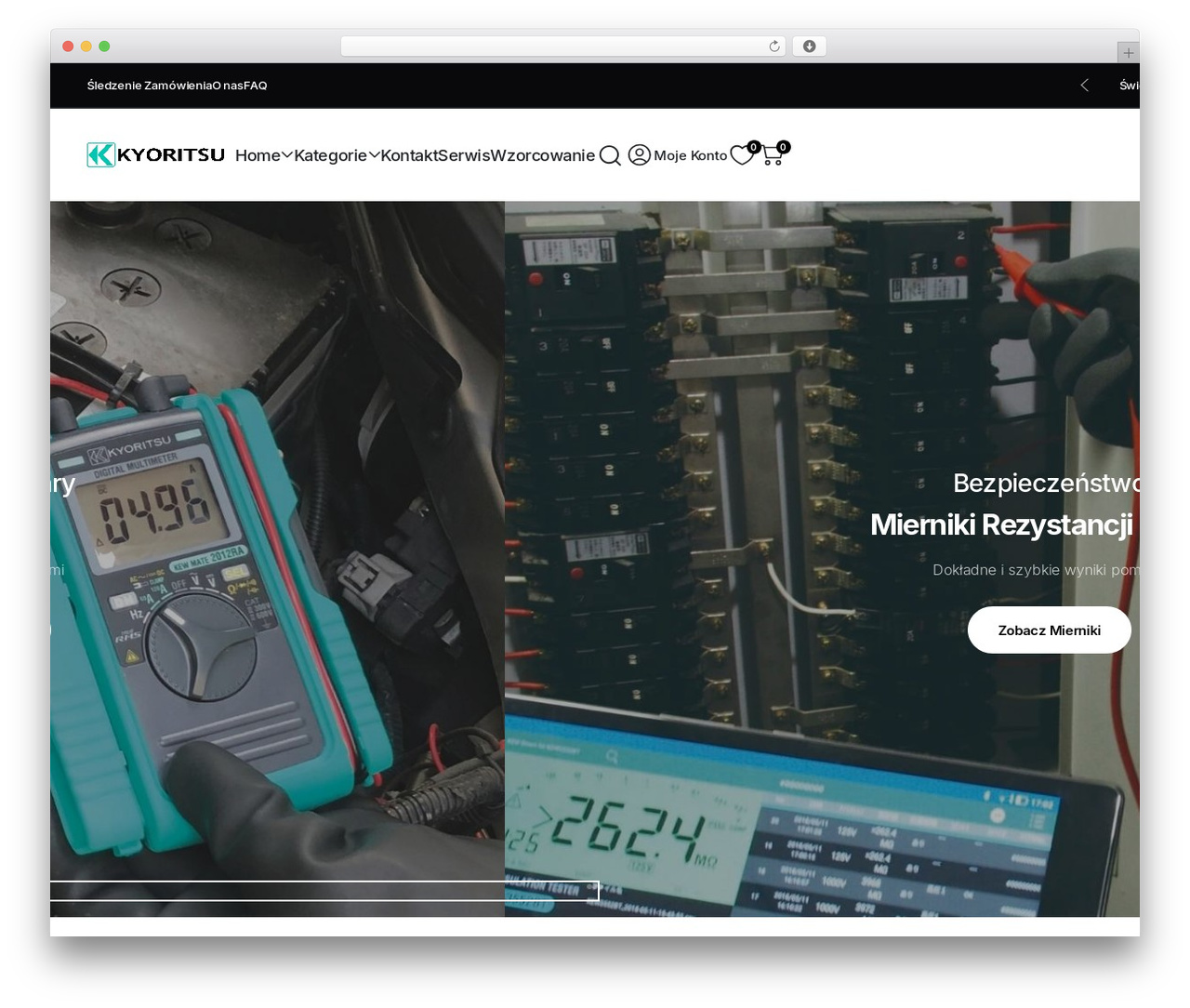Open the search icon in the navigation
1190x1008 pixels.
[x=610, y=155]
